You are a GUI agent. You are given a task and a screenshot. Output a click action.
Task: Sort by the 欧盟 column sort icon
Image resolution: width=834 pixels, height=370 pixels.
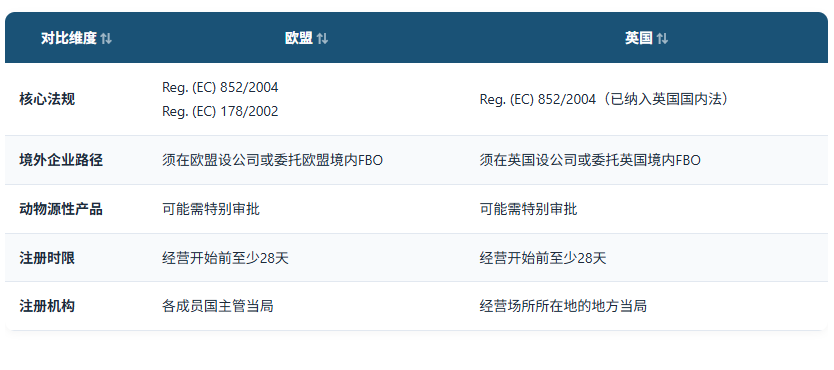click(x=322, y=39)
